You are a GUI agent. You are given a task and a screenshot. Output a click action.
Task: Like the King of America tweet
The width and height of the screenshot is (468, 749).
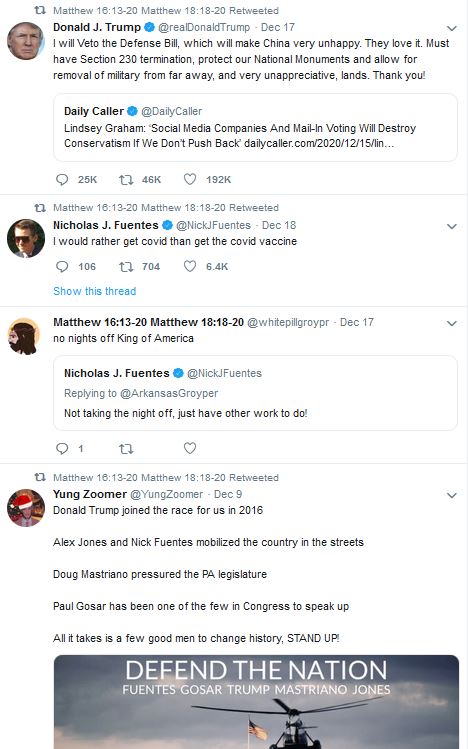click(190, 448)
